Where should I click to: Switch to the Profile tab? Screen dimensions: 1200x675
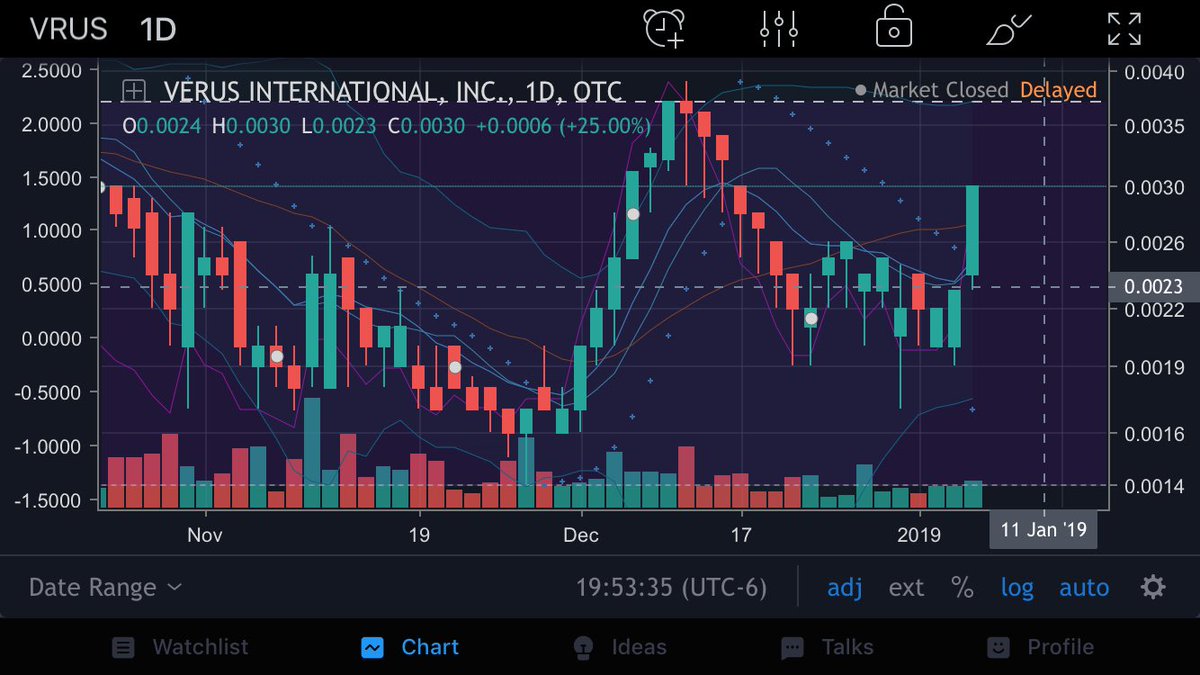click(1040, 647)
